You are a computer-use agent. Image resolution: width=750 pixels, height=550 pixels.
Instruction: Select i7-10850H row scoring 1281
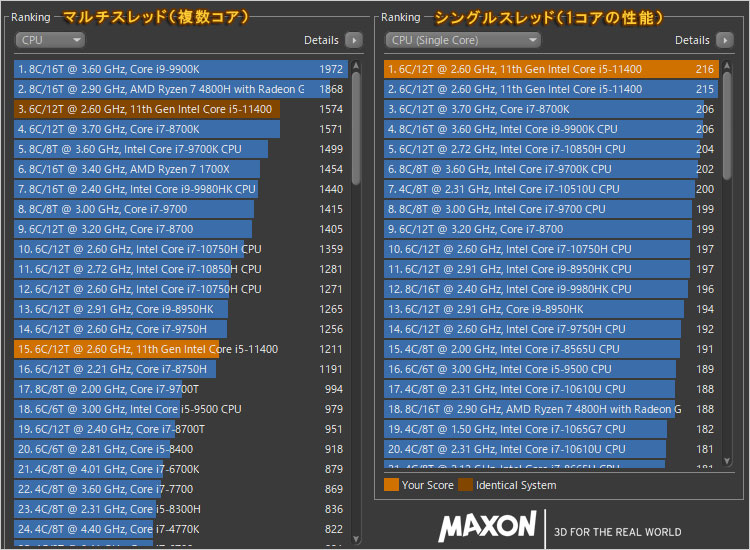181,269
